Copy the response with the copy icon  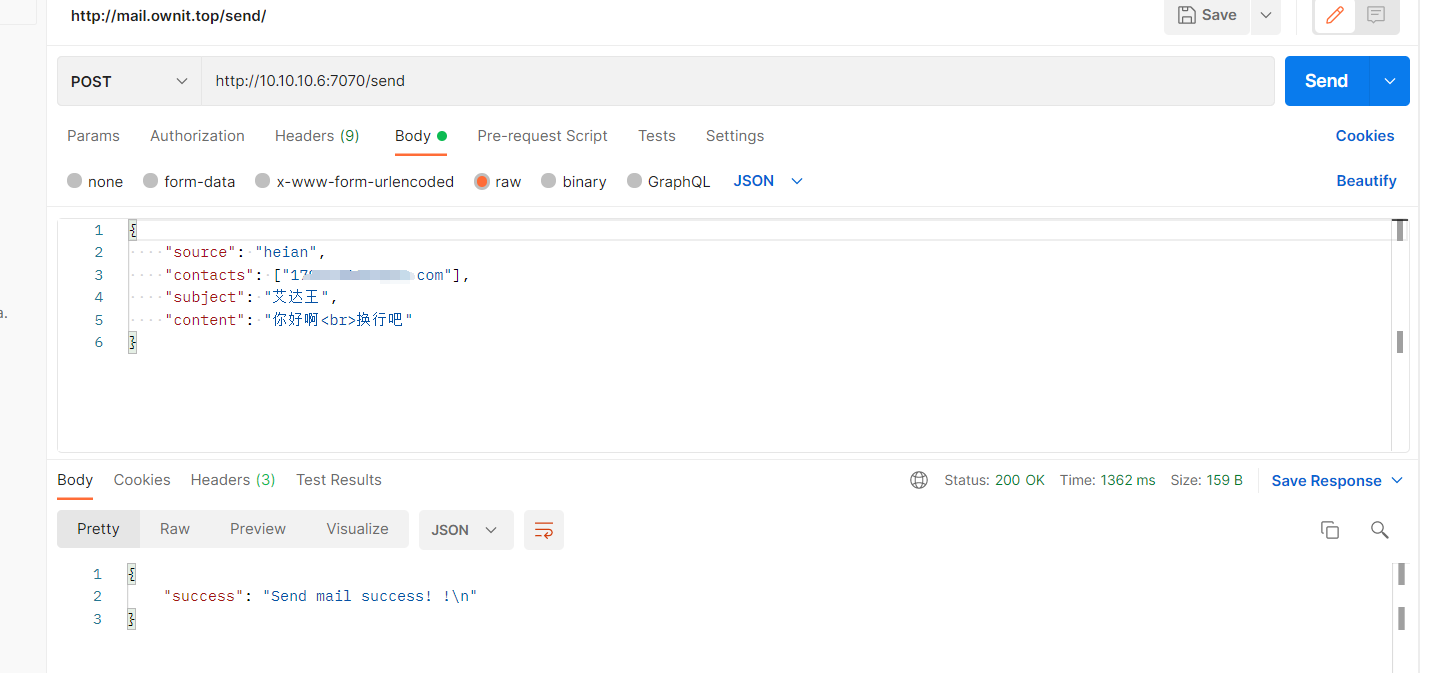[x=1330, y=530]
